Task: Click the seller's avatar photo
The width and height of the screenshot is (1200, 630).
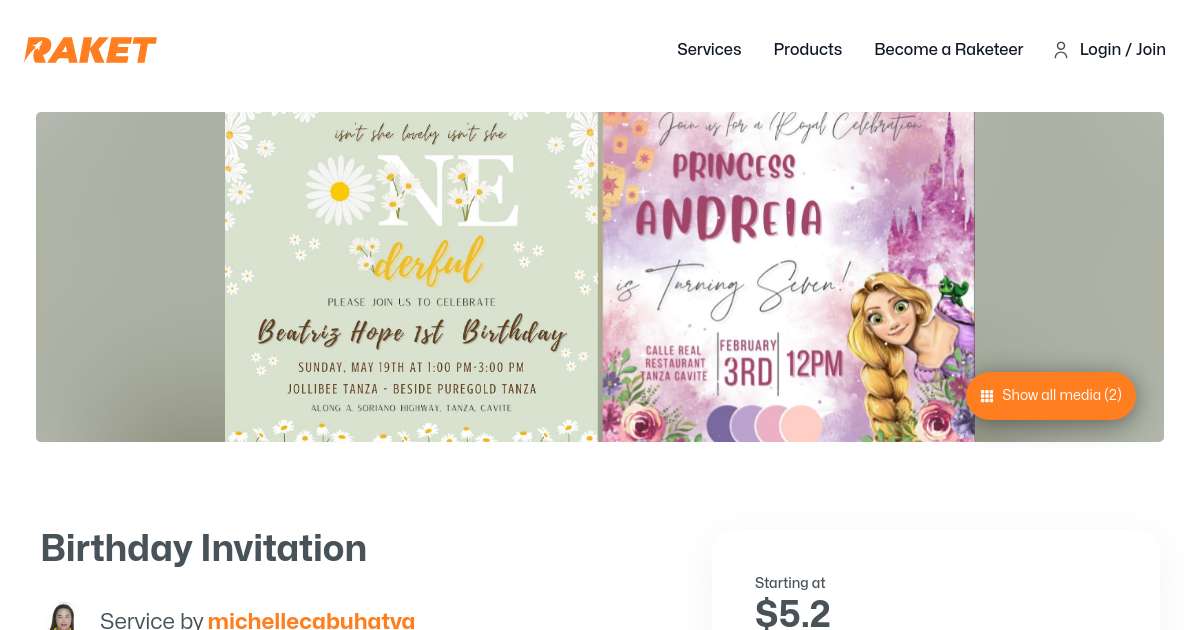Action: tap(62, 617)
